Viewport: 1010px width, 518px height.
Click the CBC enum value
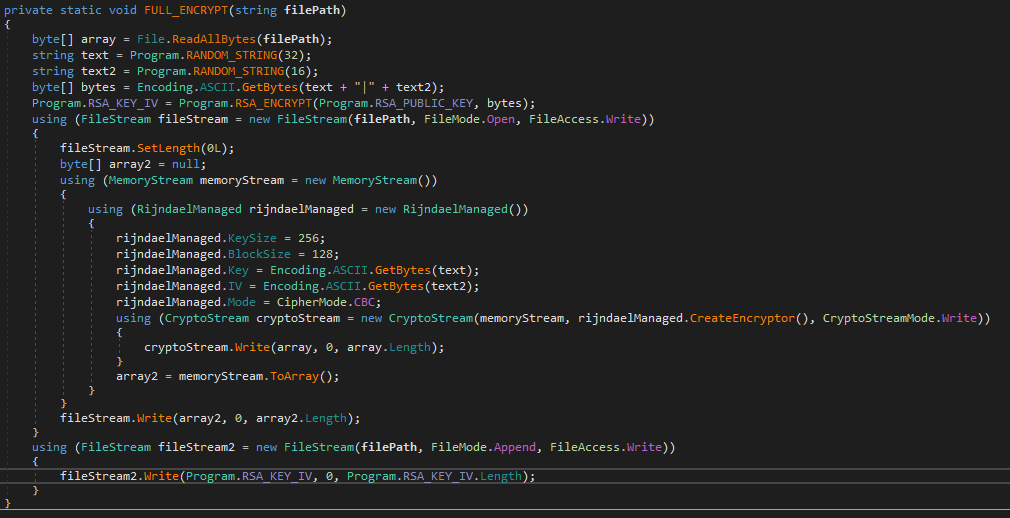click(x=365, y=302)
